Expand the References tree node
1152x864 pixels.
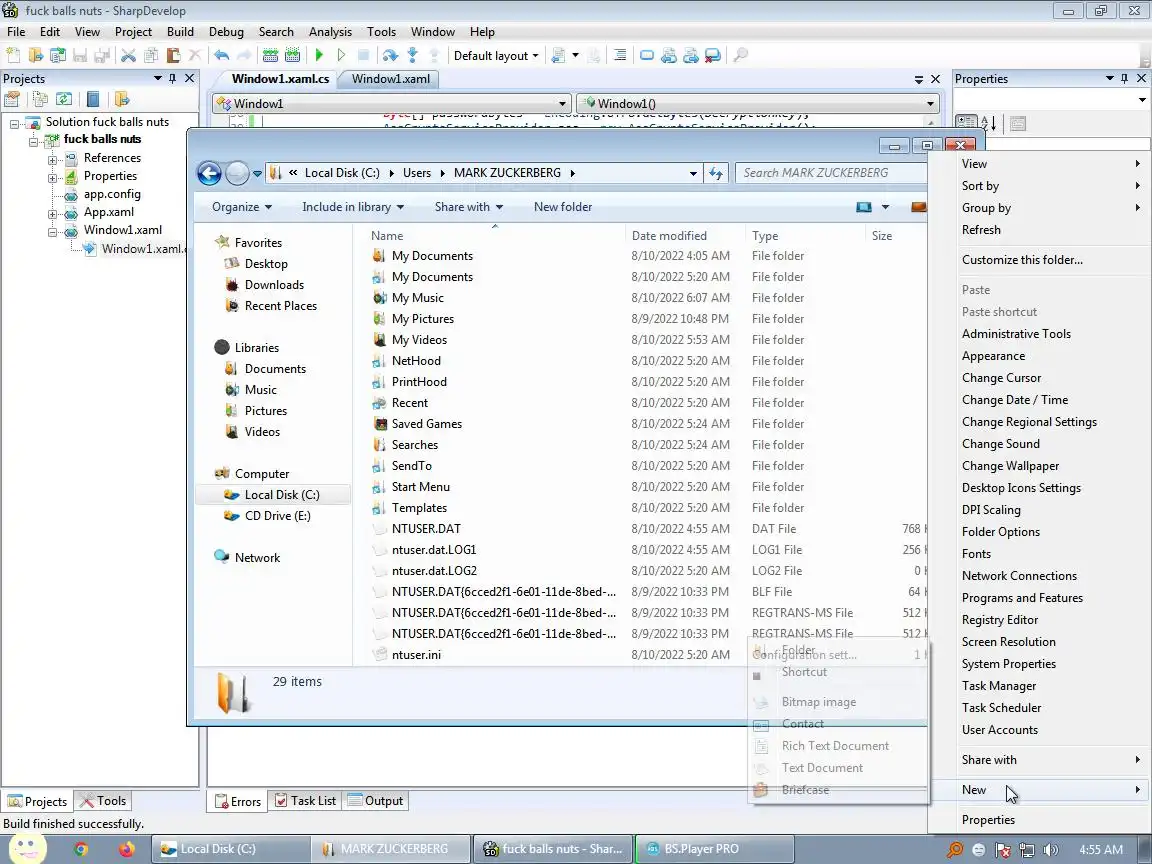pyautogui.click(x=53, y=159)
